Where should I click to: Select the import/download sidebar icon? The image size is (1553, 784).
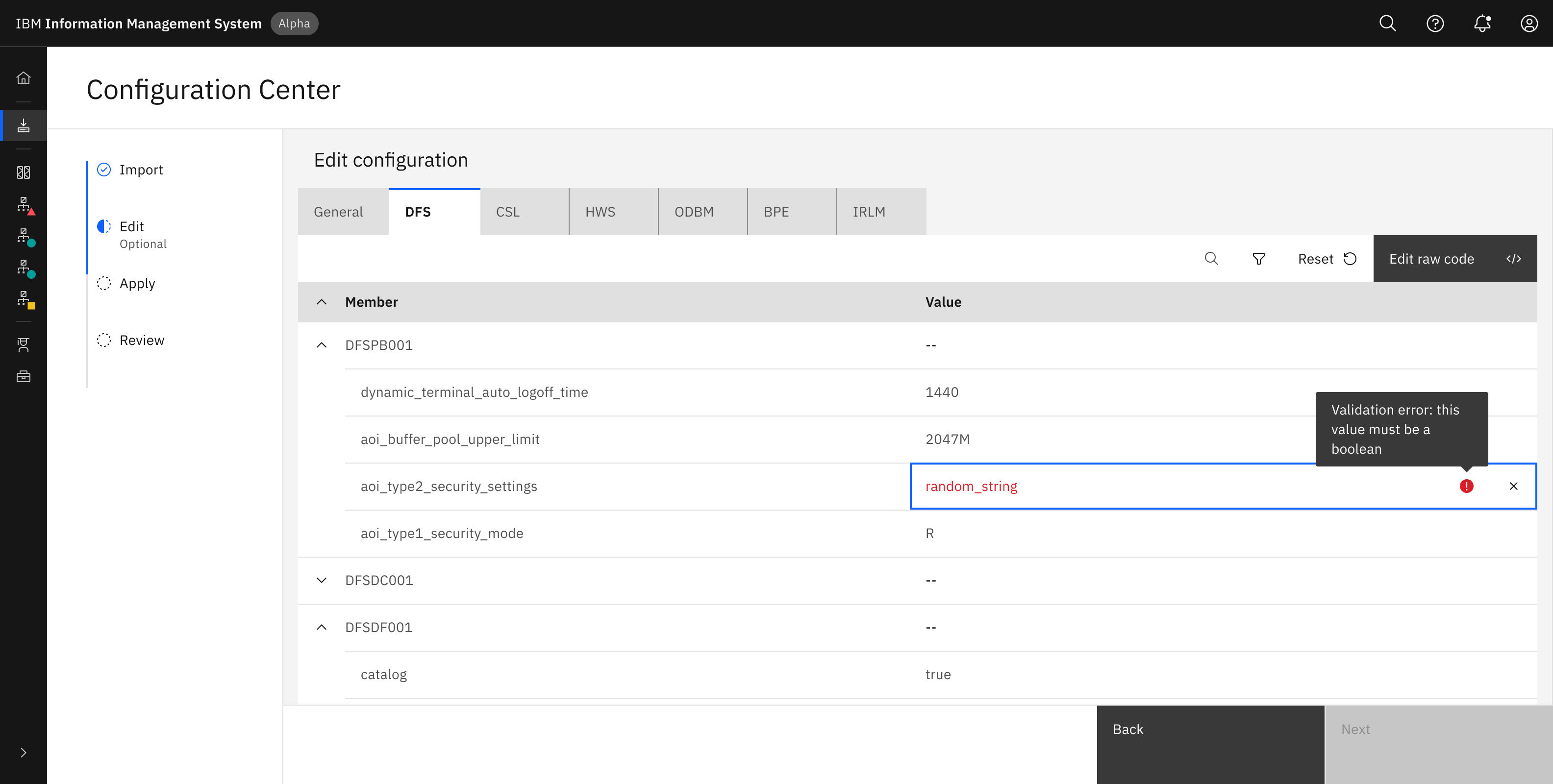[x=24, y=125]
